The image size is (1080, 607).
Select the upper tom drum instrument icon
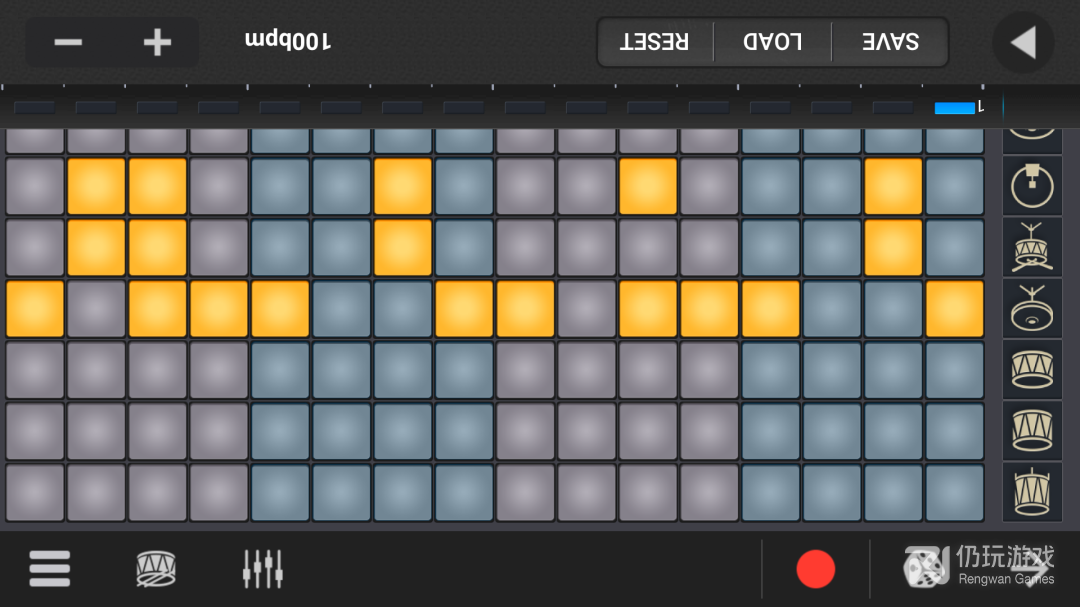coord(1032,370)
